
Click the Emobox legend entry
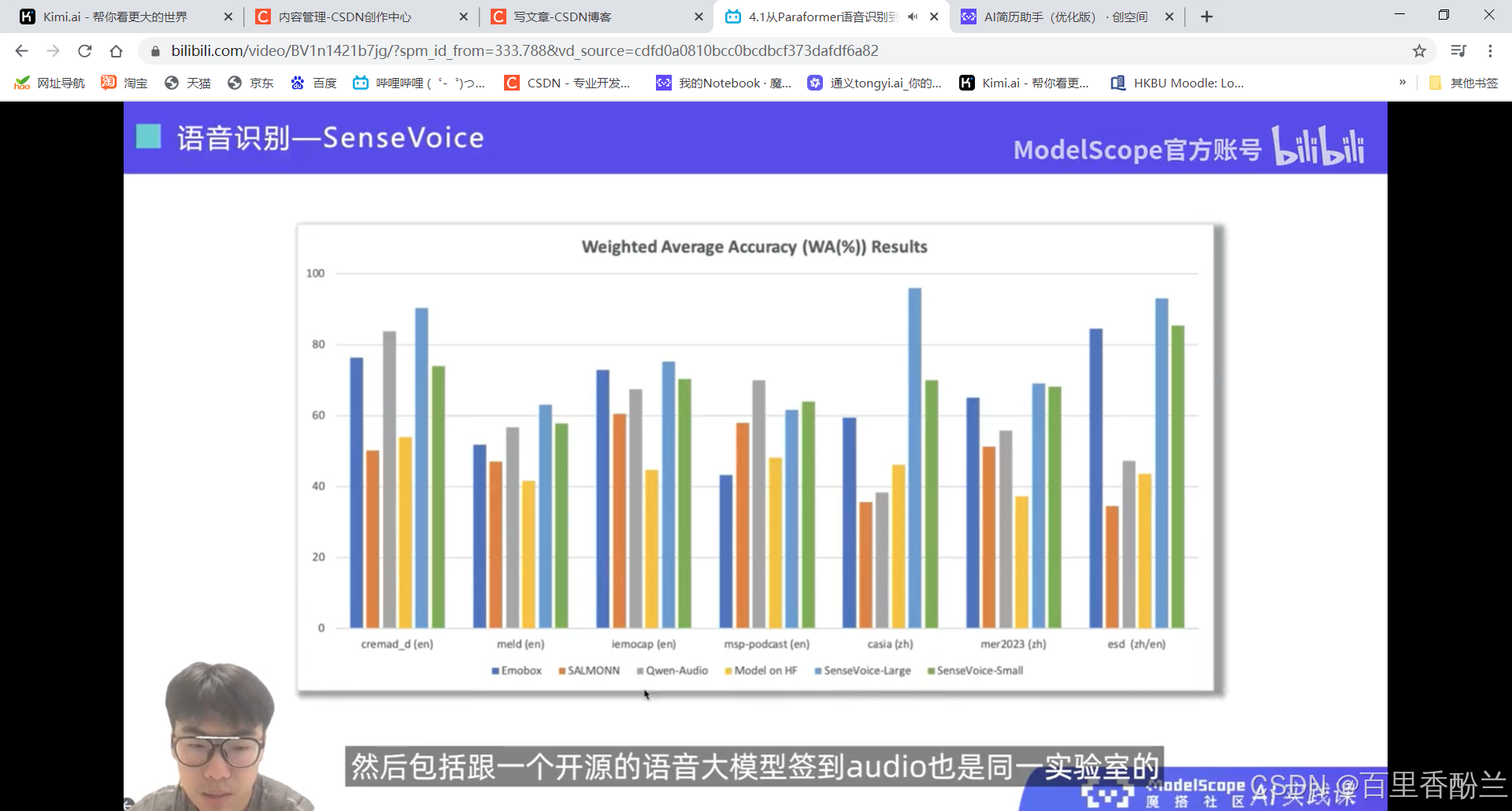tap(517, 671)
